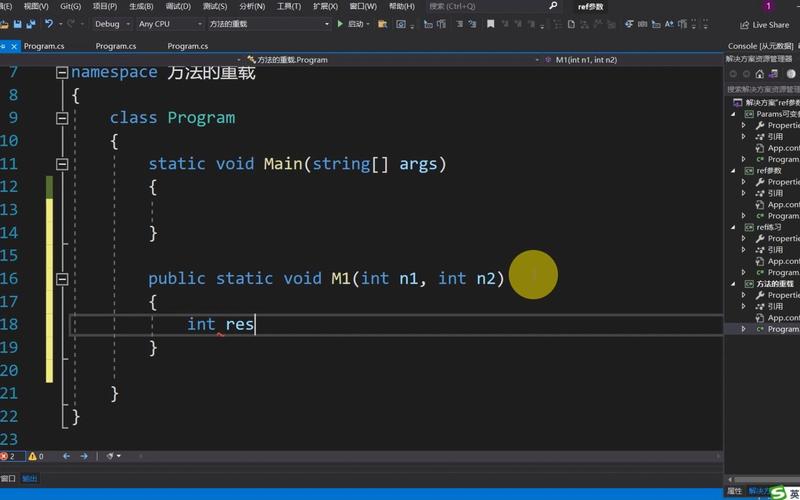Click the 启动 start button label

coord(356,24)
